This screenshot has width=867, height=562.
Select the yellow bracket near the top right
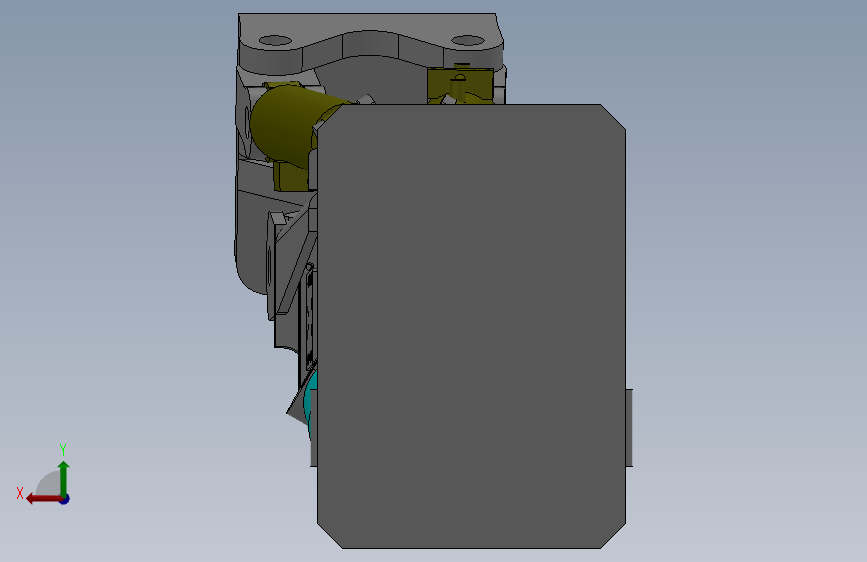point(460,85)
